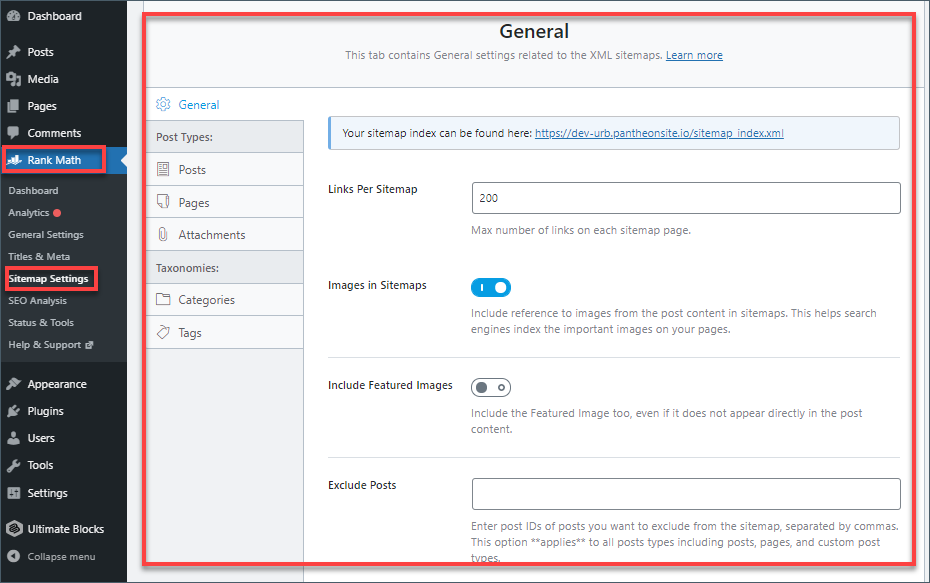Click the General page heading
930x583 pixels.
[534, 31]
